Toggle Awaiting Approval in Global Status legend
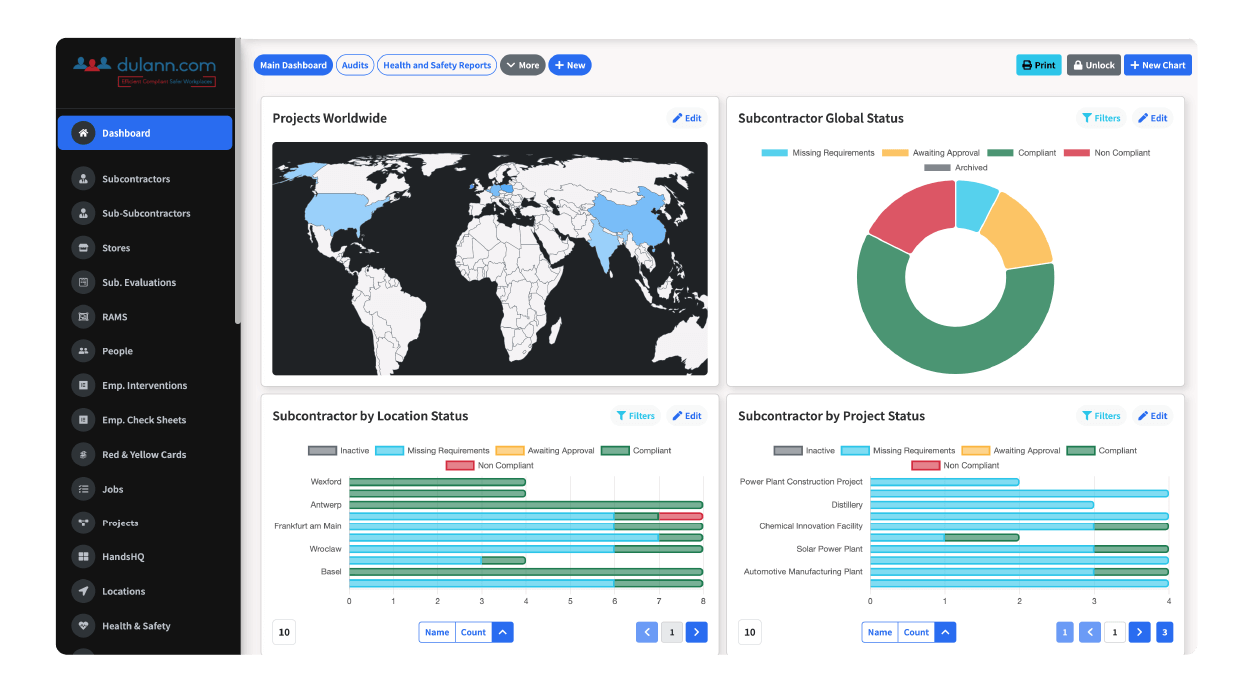The width and height of the screenshot is (1251, 696). coord(931,153)
